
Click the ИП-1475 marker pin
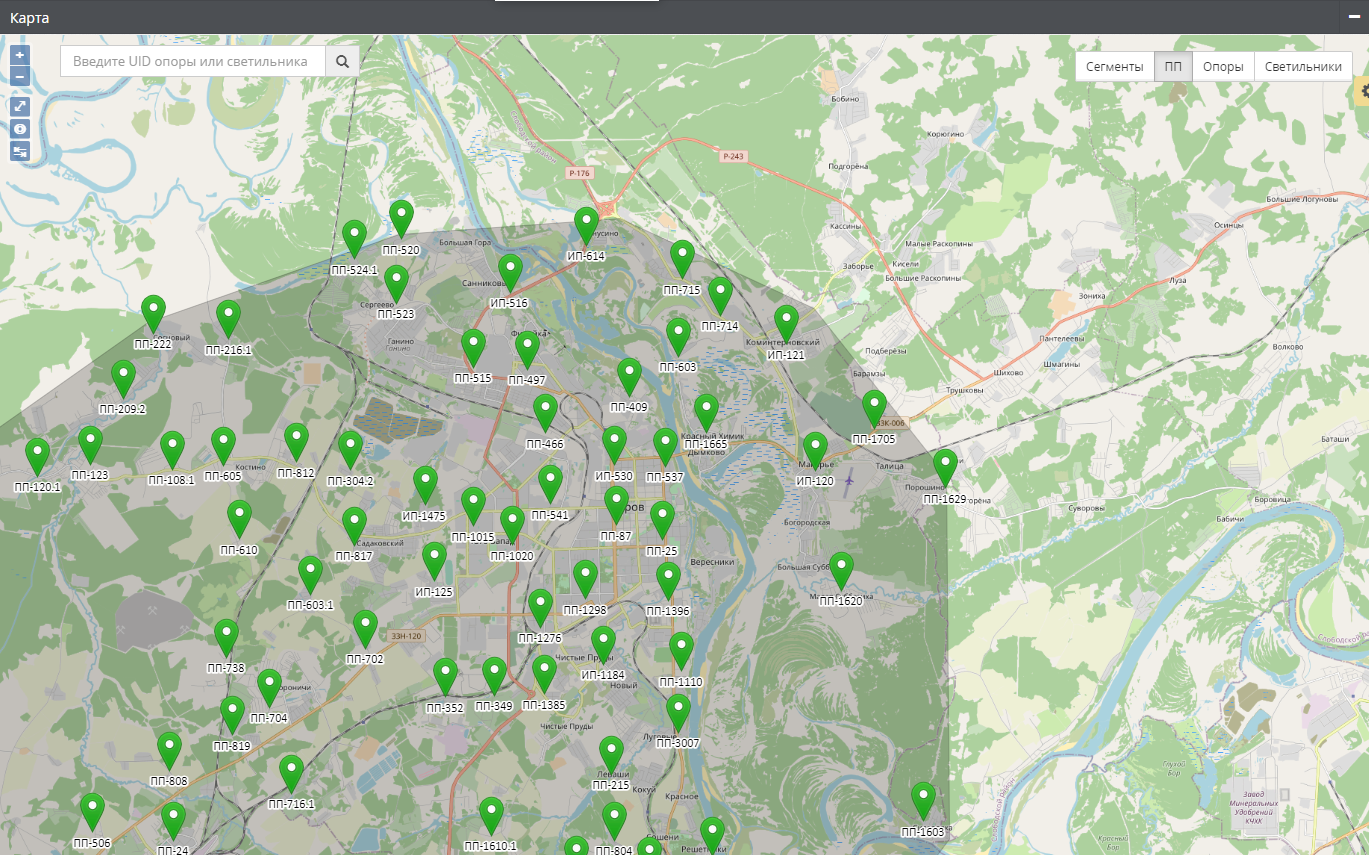point(425,483)
